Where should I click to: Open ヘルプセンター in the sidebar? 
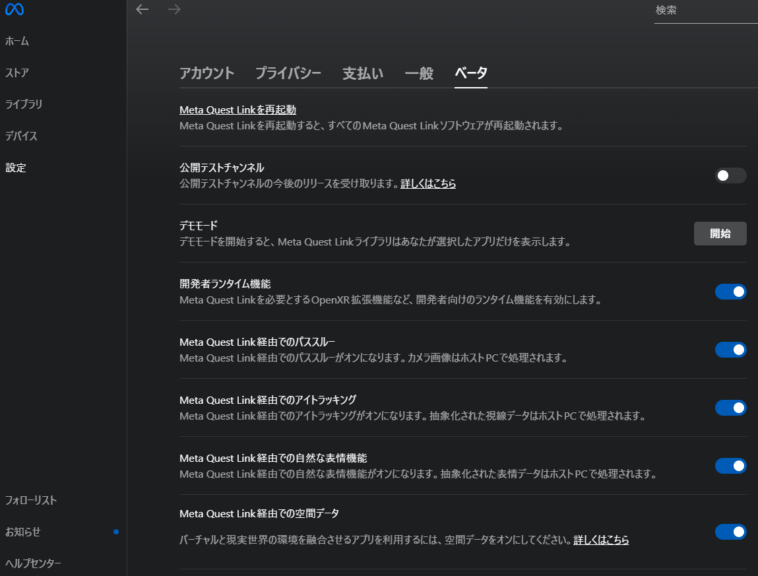33,563
